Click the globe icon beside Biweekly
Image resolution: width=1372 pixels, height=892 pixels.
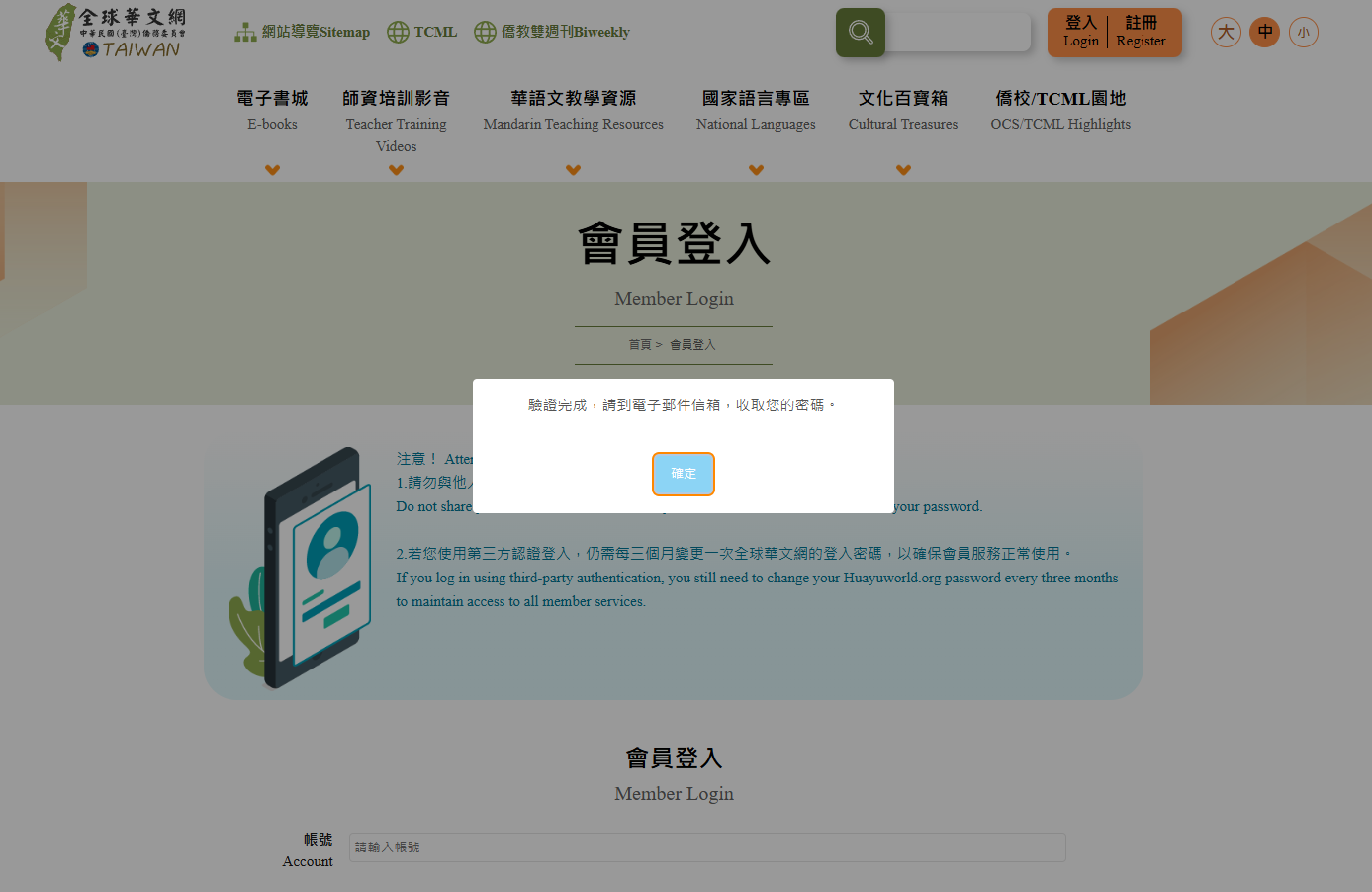485,33
